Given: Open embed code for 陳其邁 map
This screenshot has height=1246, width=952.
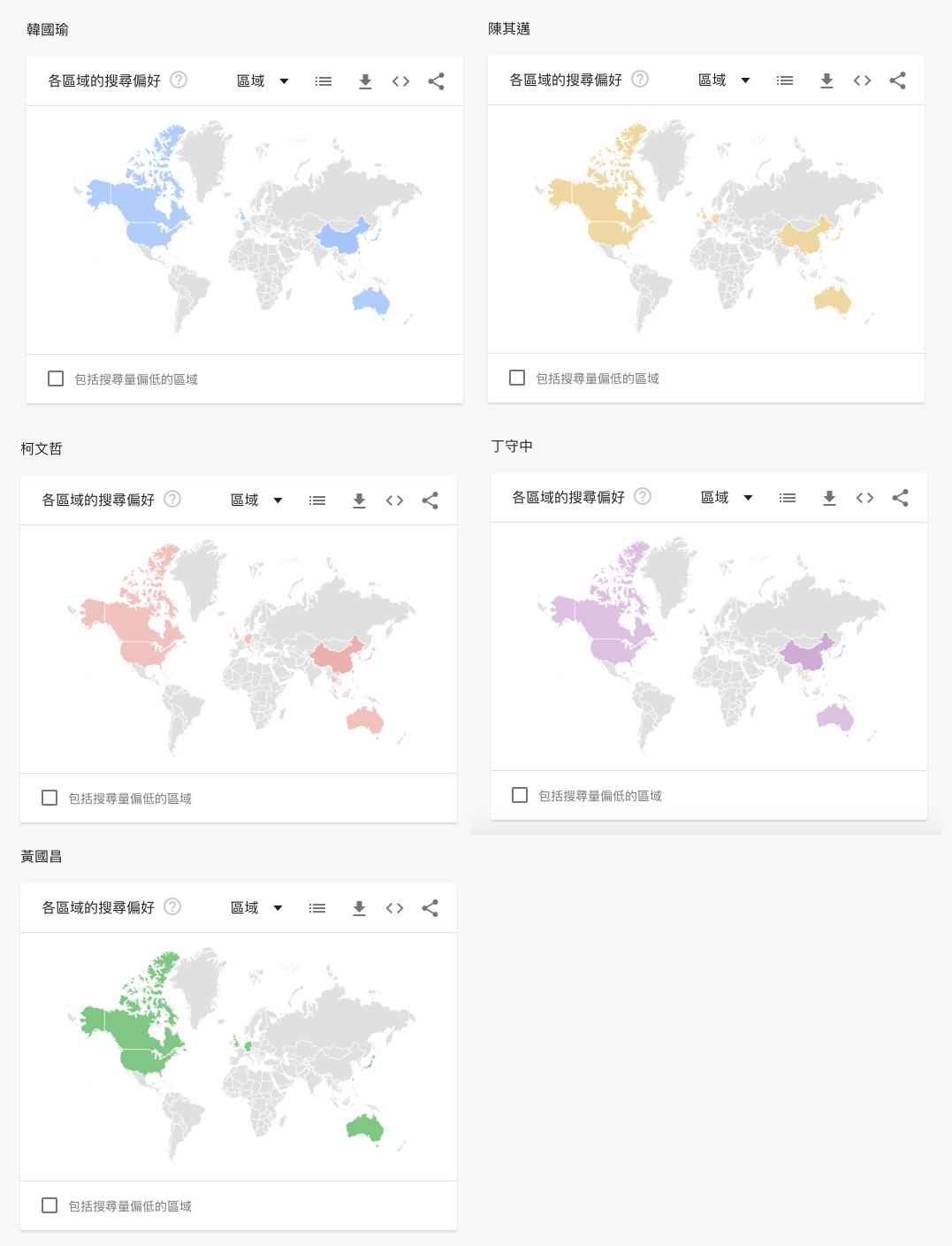Looking at the screenshot, I should click(x=862, y=80).
